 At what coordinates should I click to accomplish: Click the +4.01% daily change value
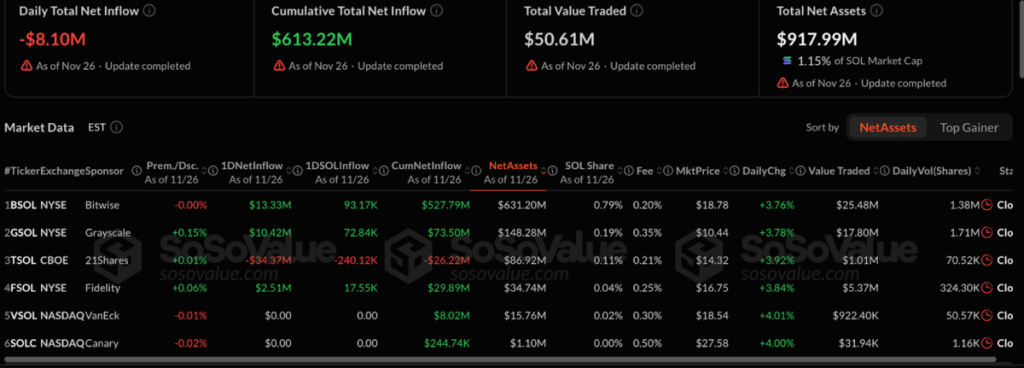[776, 315]
